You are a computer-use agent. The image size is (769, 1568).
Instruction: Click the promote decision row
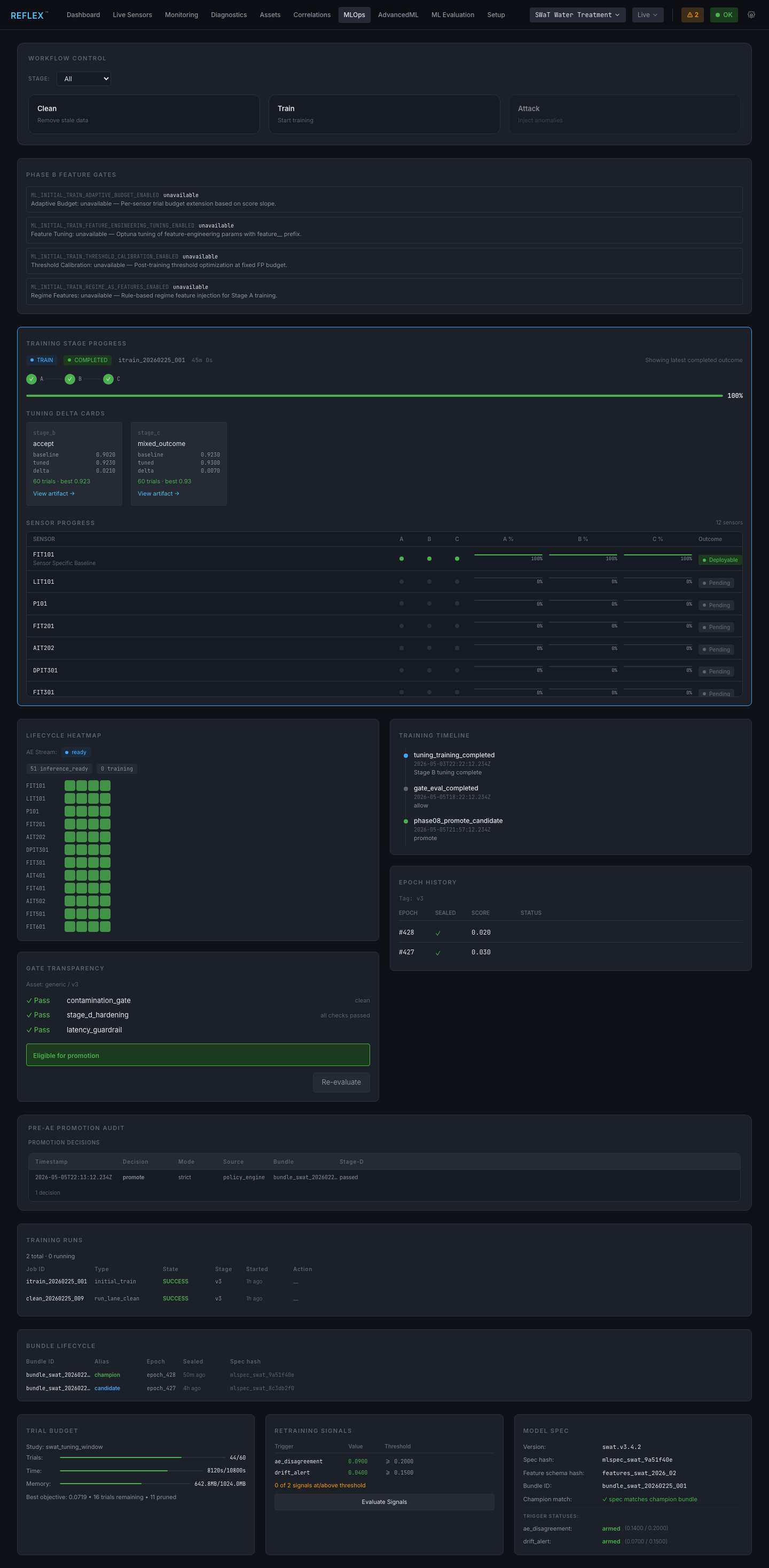[x=384, y=1177]
